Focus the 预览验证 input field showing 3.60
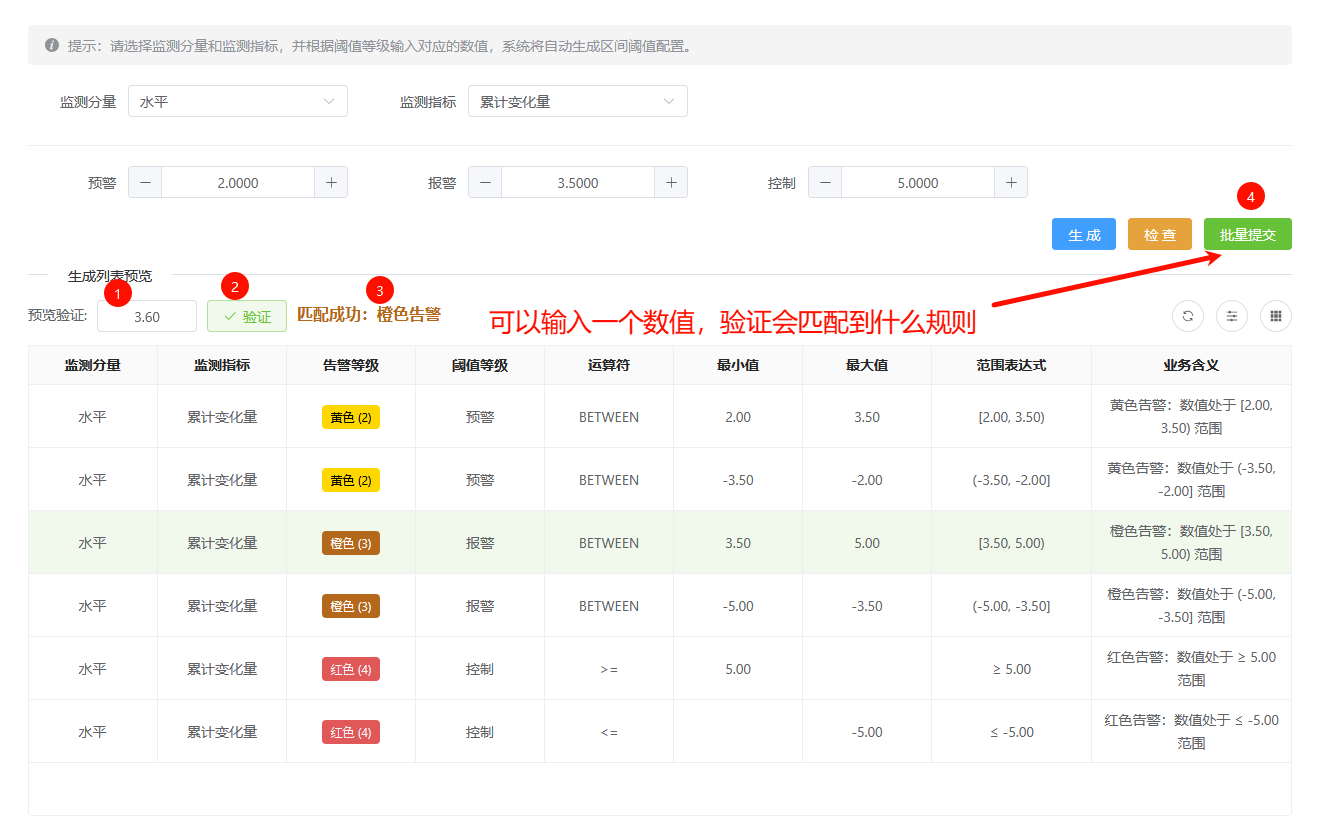The height and width of the screenshot is (835, 1325). 147,317
